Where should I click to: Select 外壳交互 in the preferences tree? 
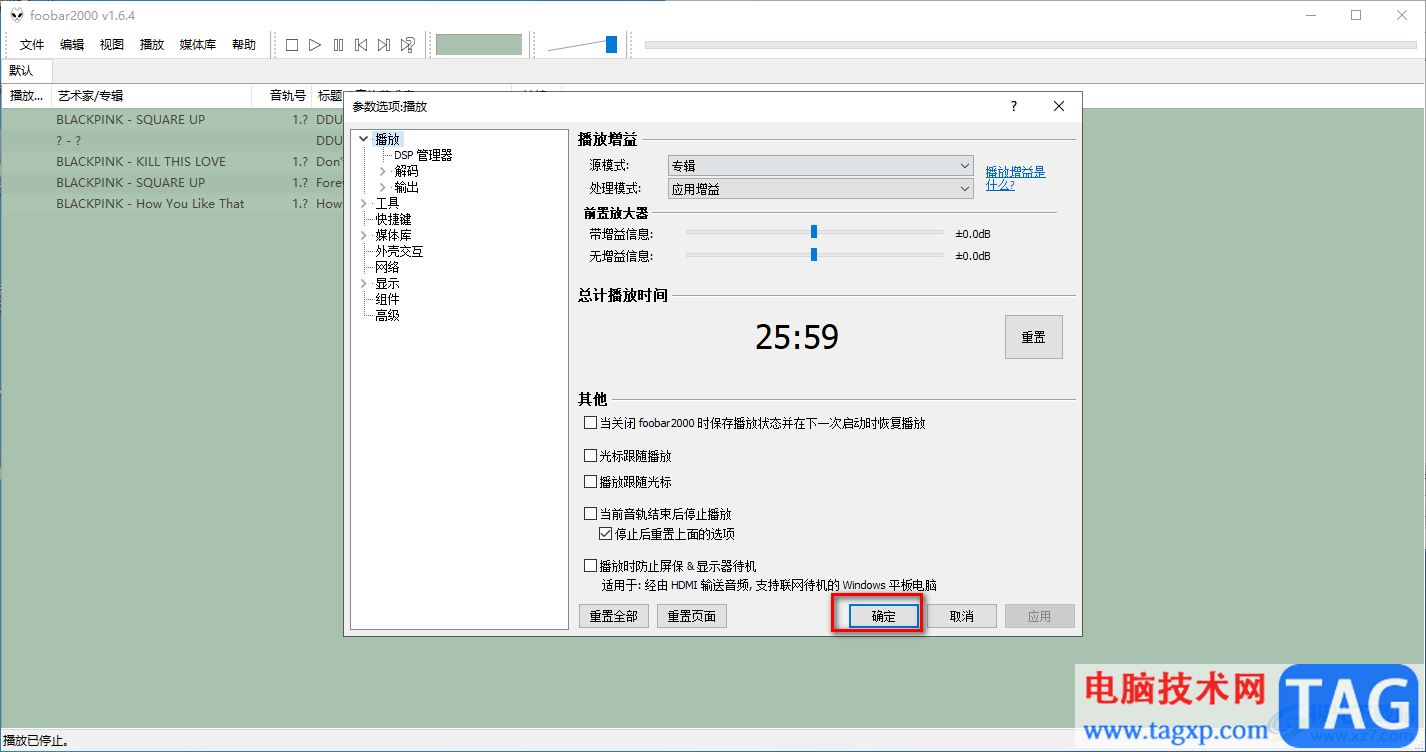pos(399,252)
